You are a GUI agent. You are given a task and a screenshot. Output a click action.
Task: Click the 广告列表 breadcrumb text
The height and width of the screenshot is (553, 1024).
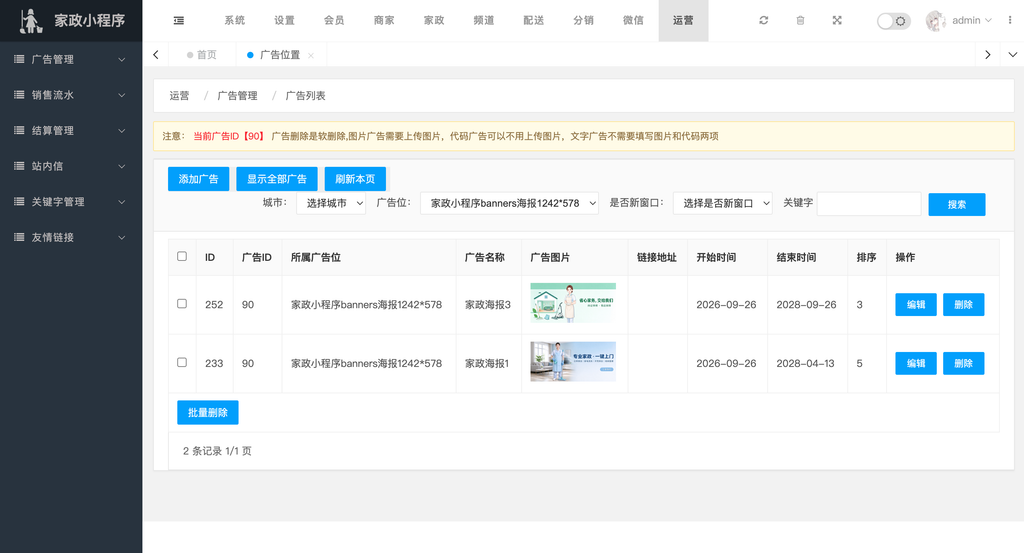305,96
